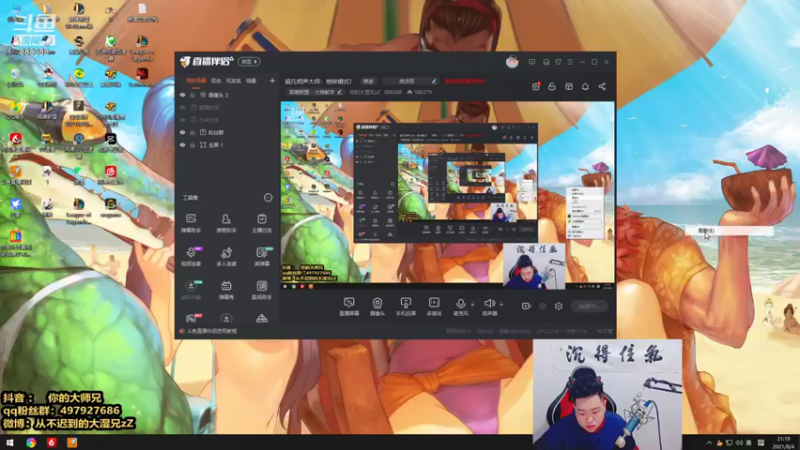800x450 pixels.
Task: Add a new scene with the plus button
Action: click(272, 81)
